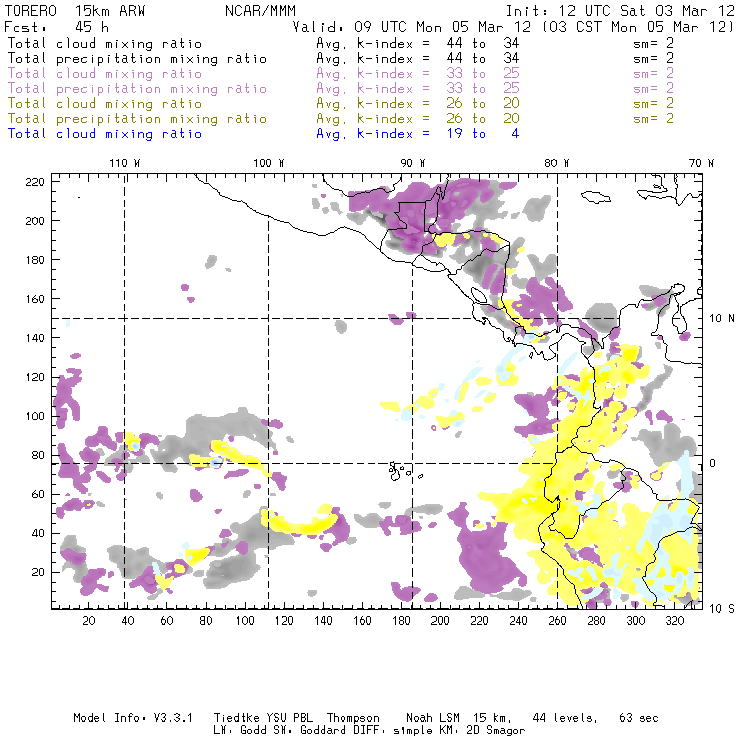Click the '63 sec' footer text
Screen dimensions: 740x740
pos(639,718)
